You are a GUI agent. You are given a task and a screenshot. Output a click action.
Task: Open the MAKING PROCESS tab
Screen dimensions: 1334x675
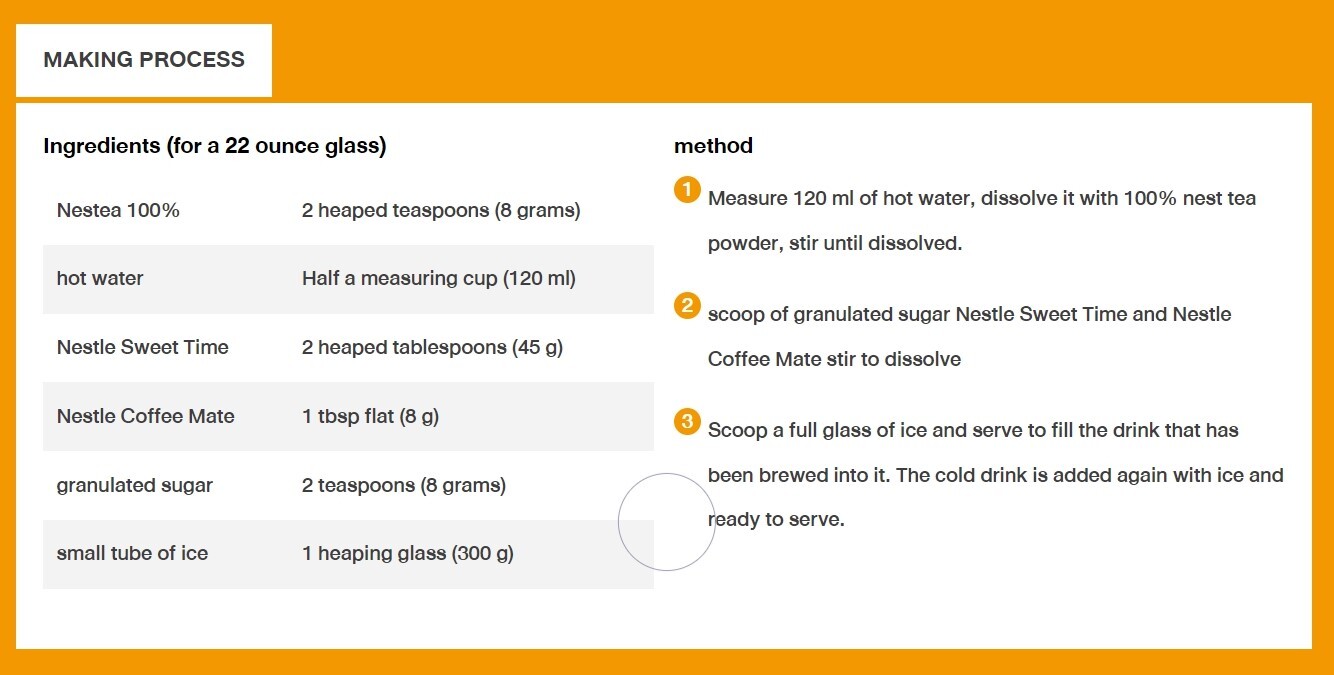[144, 60]
